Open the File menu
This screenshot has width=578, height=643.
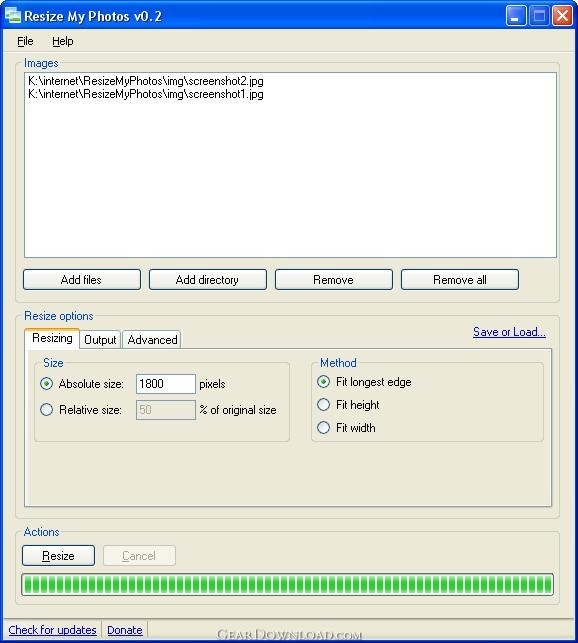(25, 41)
